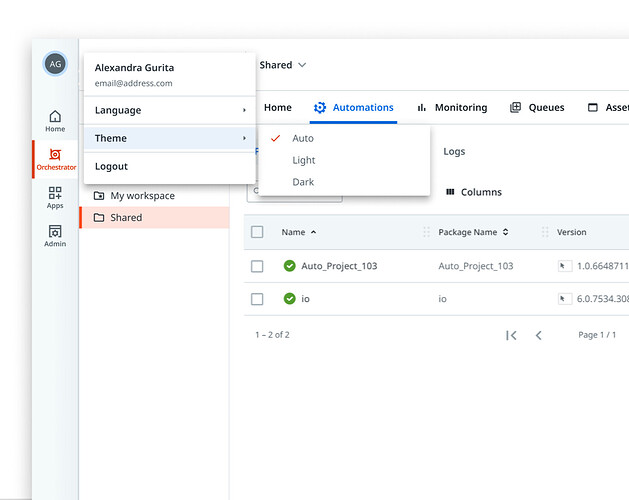Image resolution: width=629 pixels, height=500 pixels.
Task: Select My workspace in folder tree
Action: coord(154,196)
